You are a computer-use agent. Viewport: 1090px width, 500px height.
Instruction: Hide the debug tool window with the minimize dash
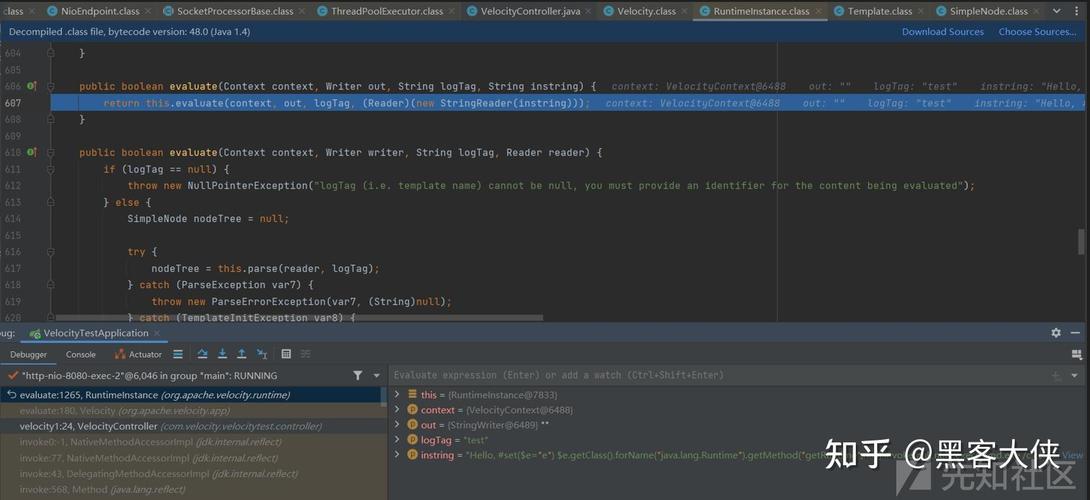pos(1075,333)
